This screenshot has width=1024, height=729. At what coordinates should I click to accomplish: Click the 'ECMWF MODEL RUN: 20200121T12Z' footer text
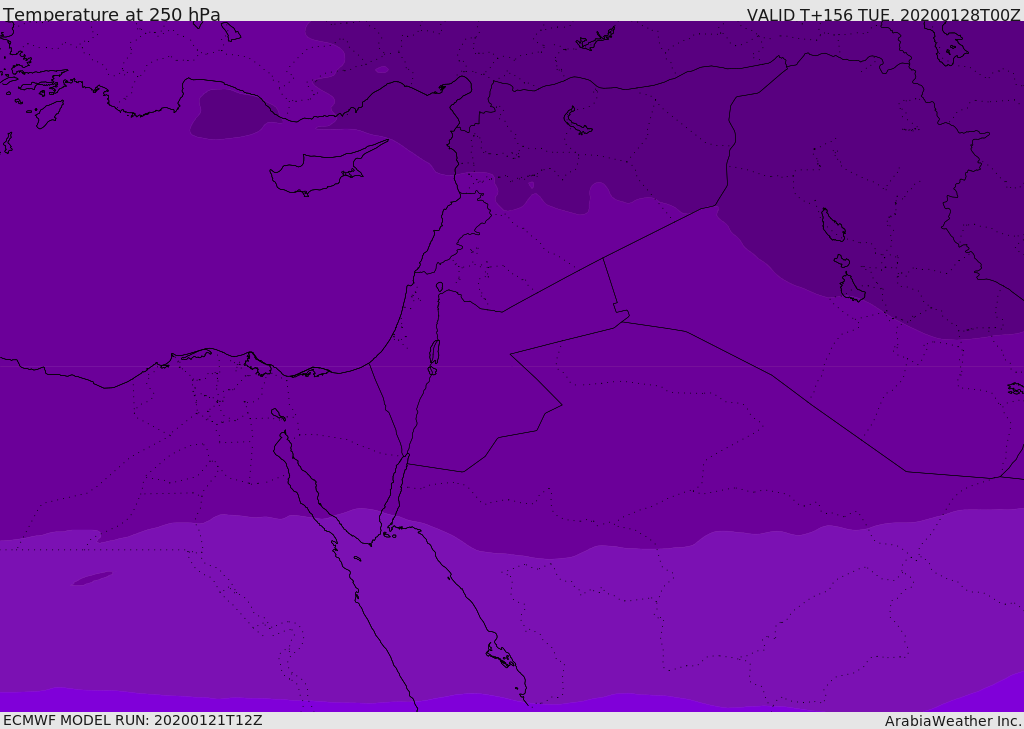[133, 720]
